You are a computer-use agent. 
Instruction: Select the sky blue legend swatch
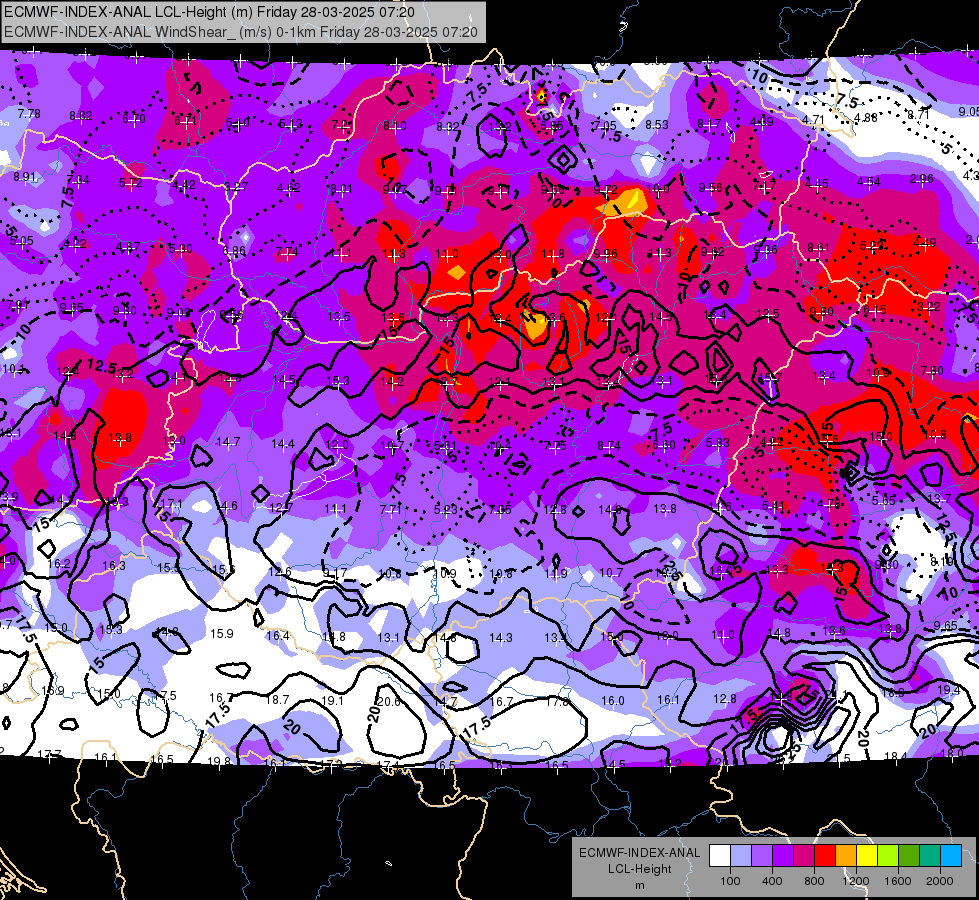pyautogui.click(x=951, y=856)
